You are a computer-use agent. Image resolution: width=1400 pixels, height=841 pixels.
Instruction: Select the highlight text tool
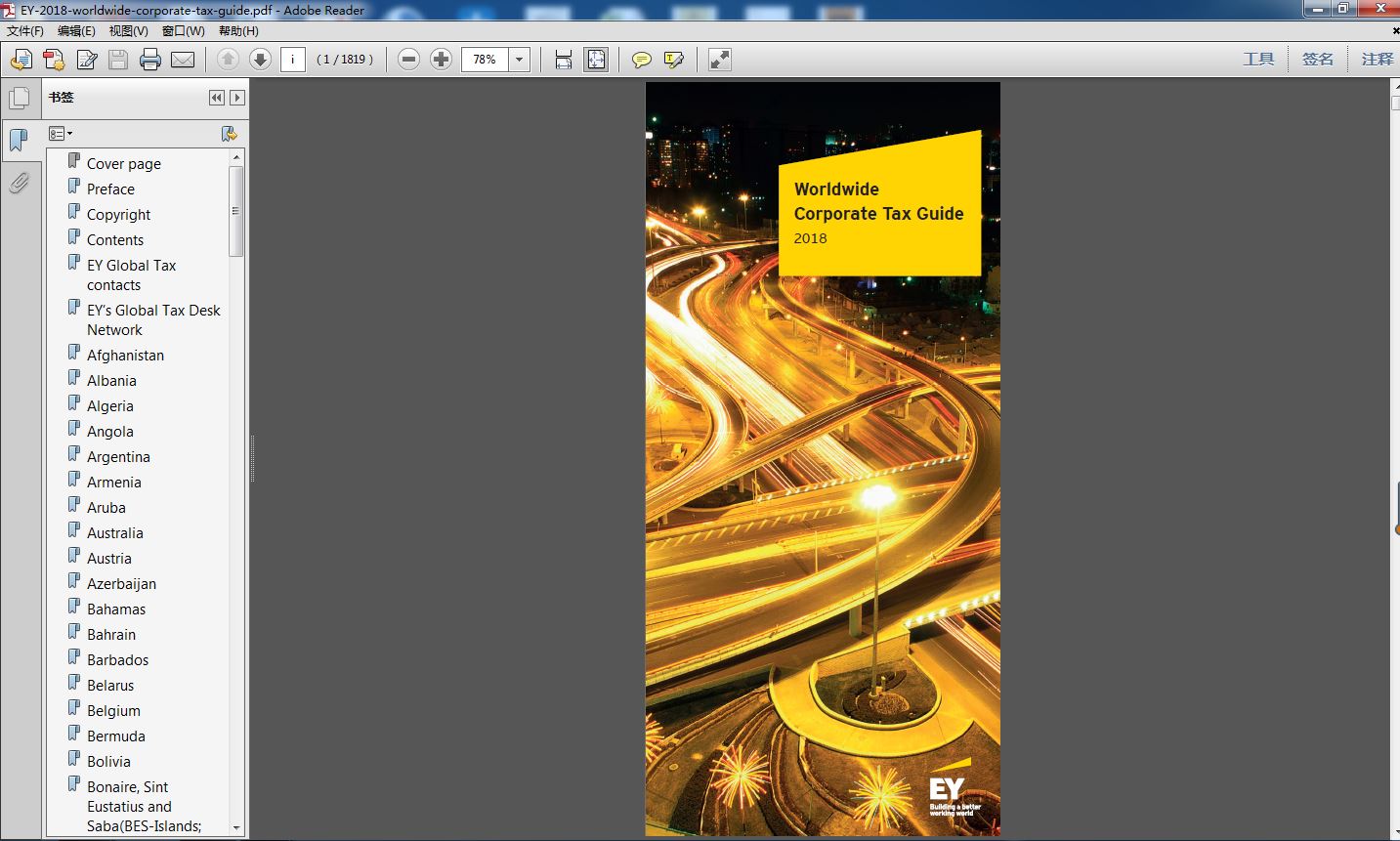[673, 60]
